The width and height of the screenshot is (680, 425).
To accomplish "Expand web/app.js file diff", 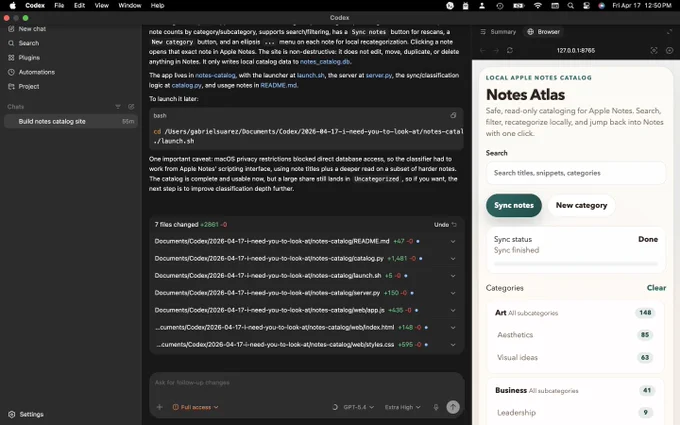I will tap(453, 311).
